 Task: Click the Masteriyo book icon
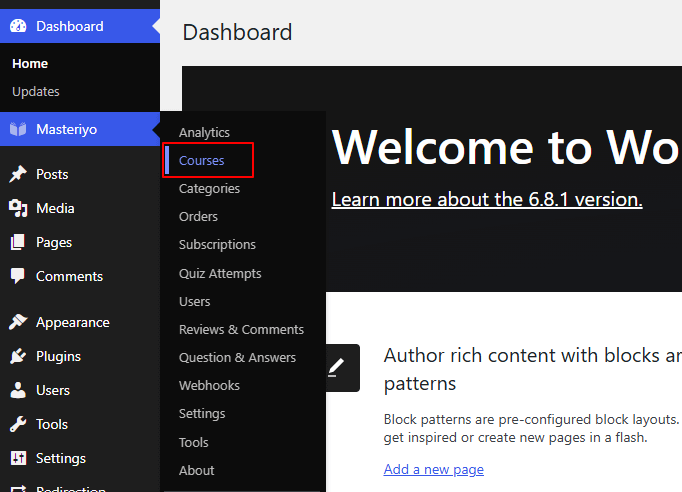pos(18,129)
